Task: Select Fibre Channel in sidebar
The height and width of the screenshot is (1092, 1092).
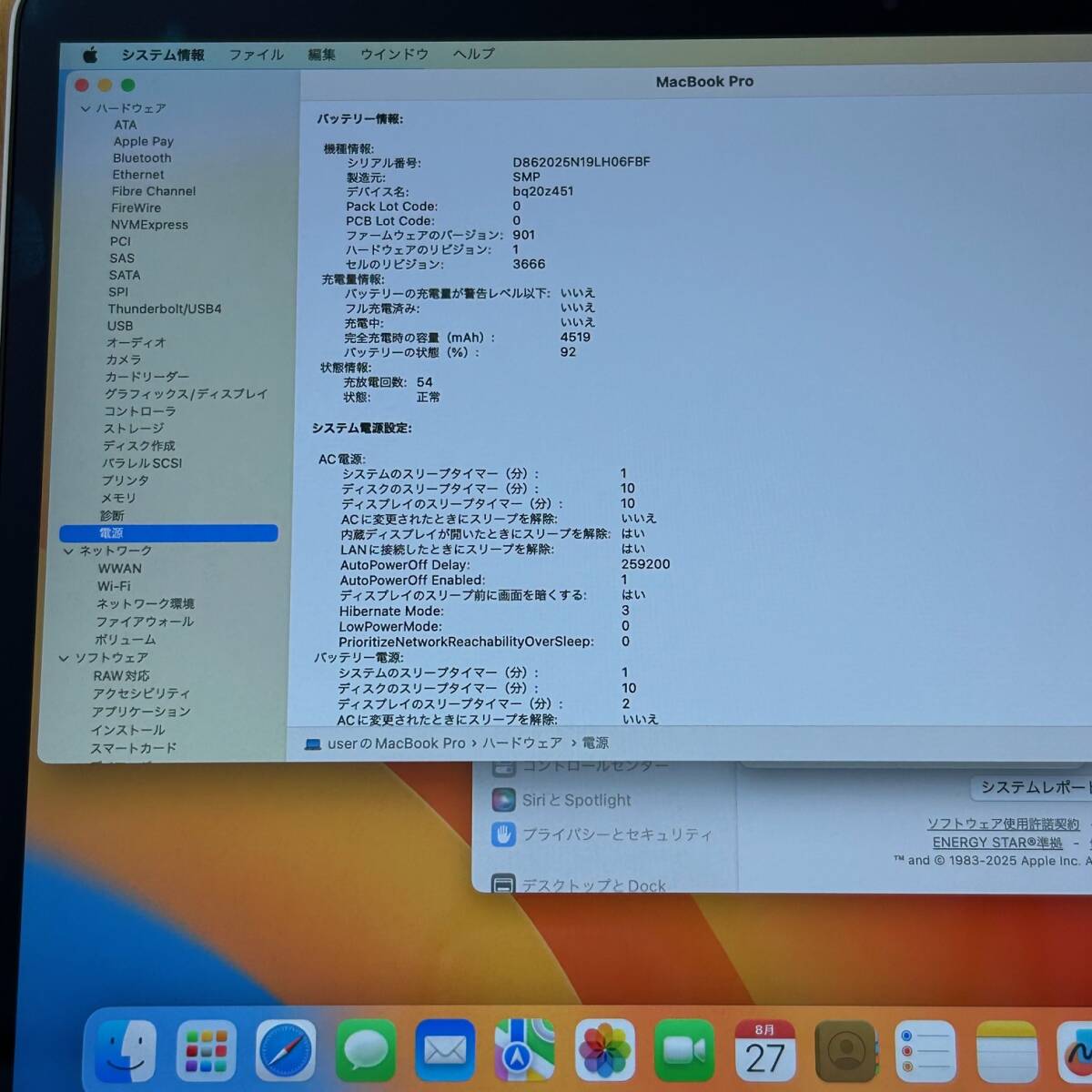Action: pyautogui.click(x=153, y=191)
